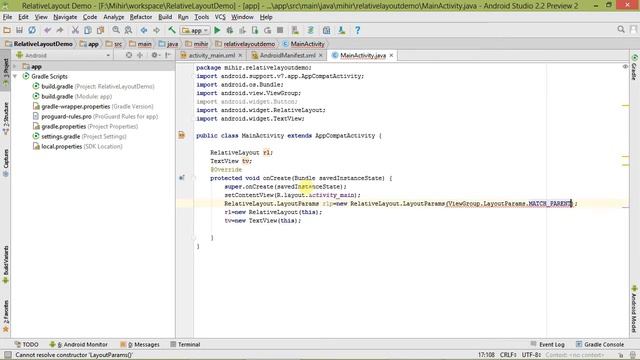
Task: Open the Gradle right side tab
Action: 634,67
